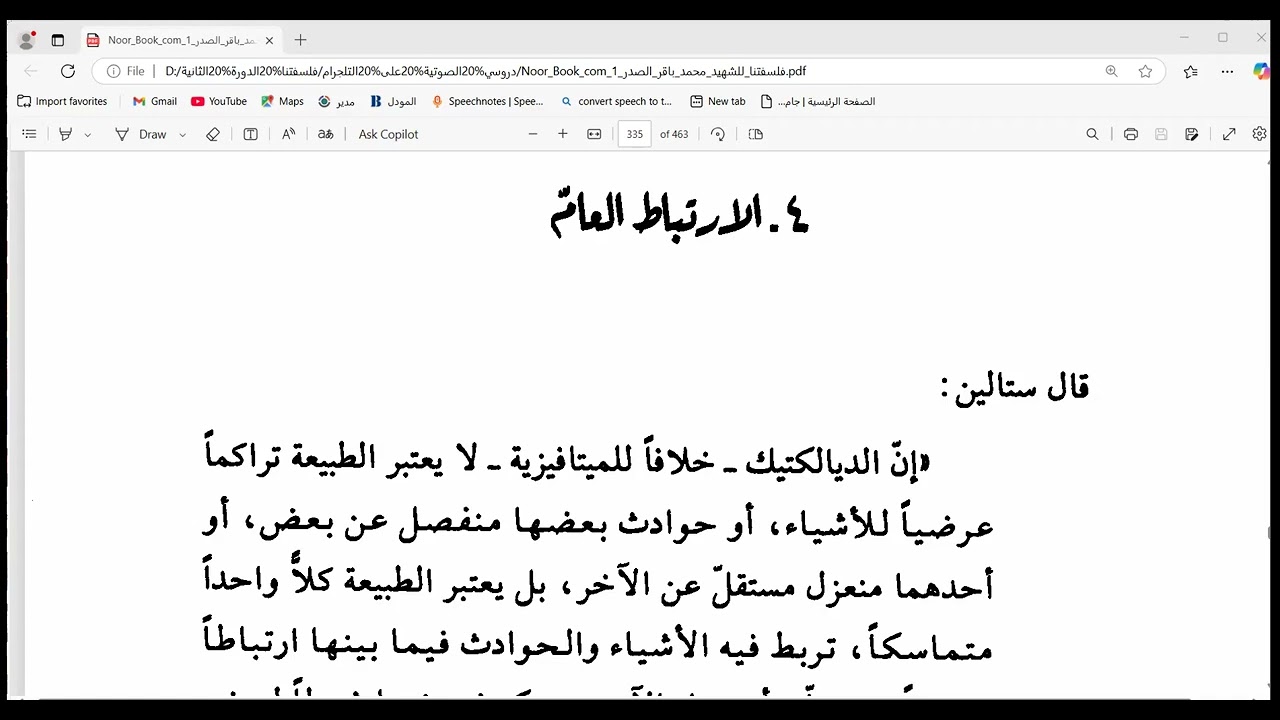Screen dimensions: 1280x720
Task: Open the الصفحة الرئيسية bookmark
Action: click(818, 101)
